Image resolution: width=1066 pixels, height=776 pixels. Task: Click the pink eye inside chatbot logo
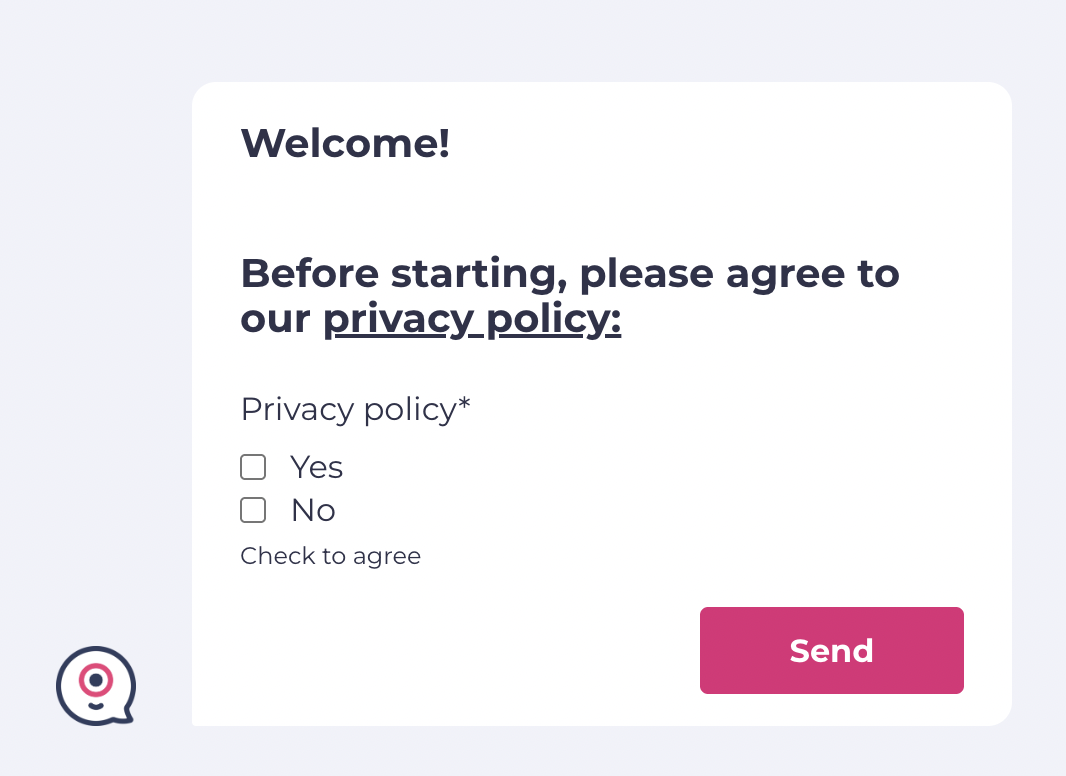96,680
